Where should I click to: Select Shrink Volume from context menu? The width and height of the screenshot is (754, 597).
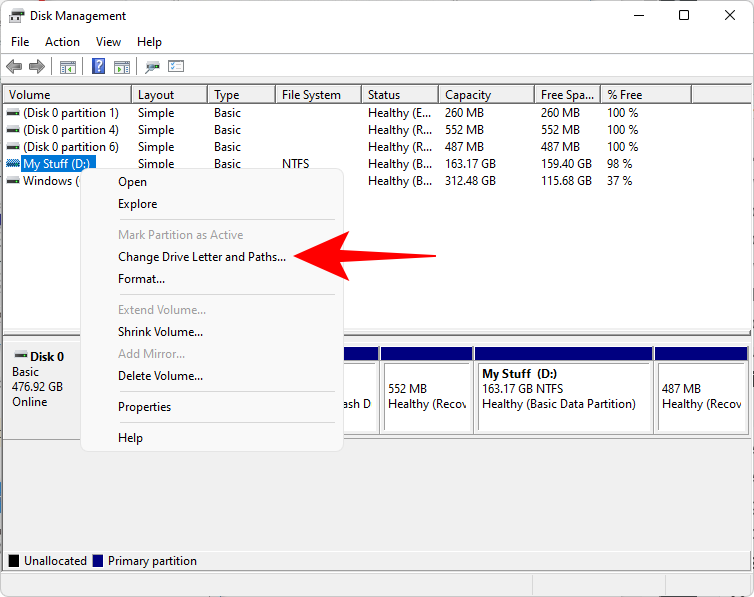[x=160, y=332]
